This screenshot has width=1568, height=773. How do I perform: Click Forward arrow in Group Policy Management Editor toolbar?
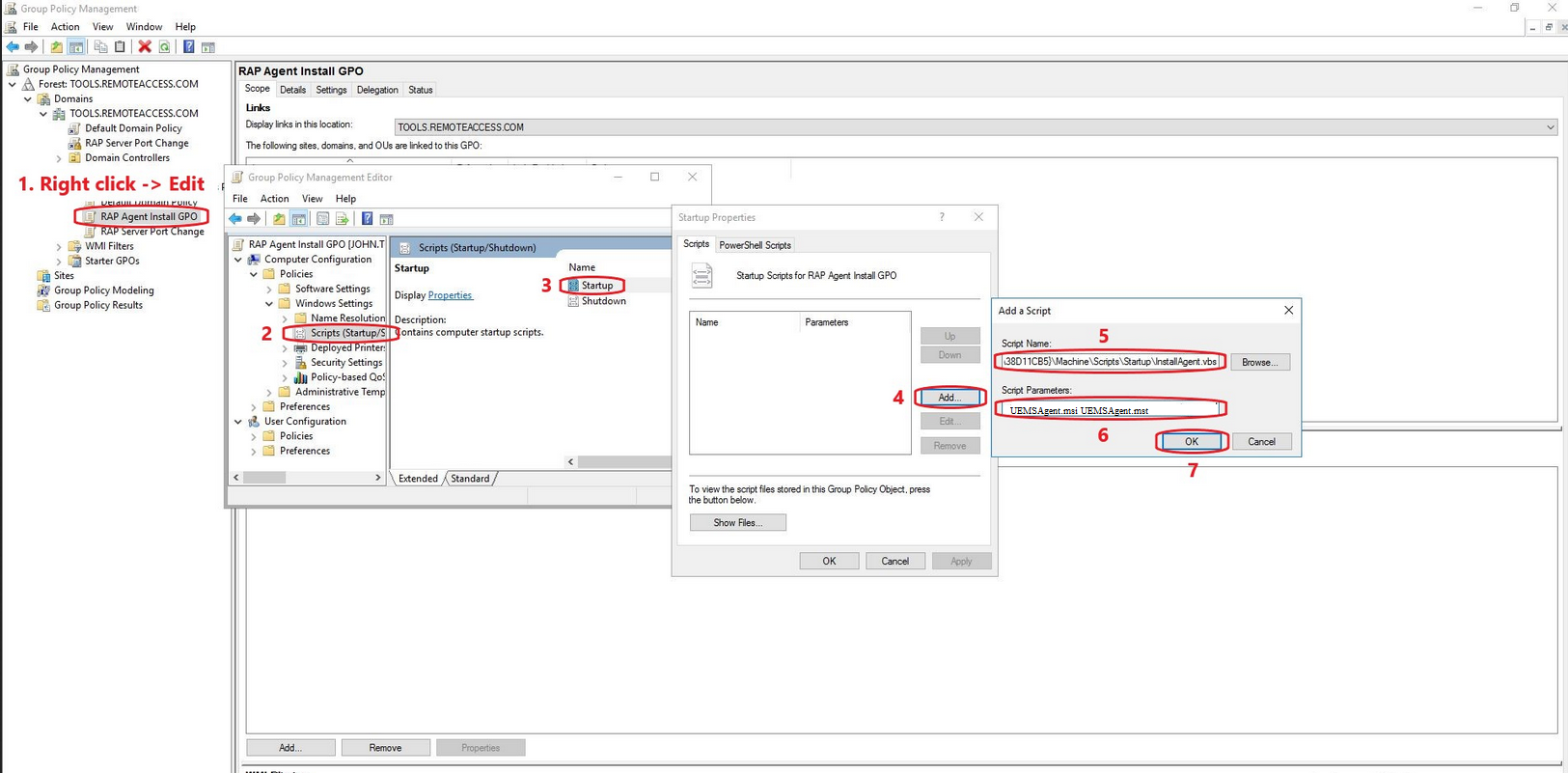254,219
